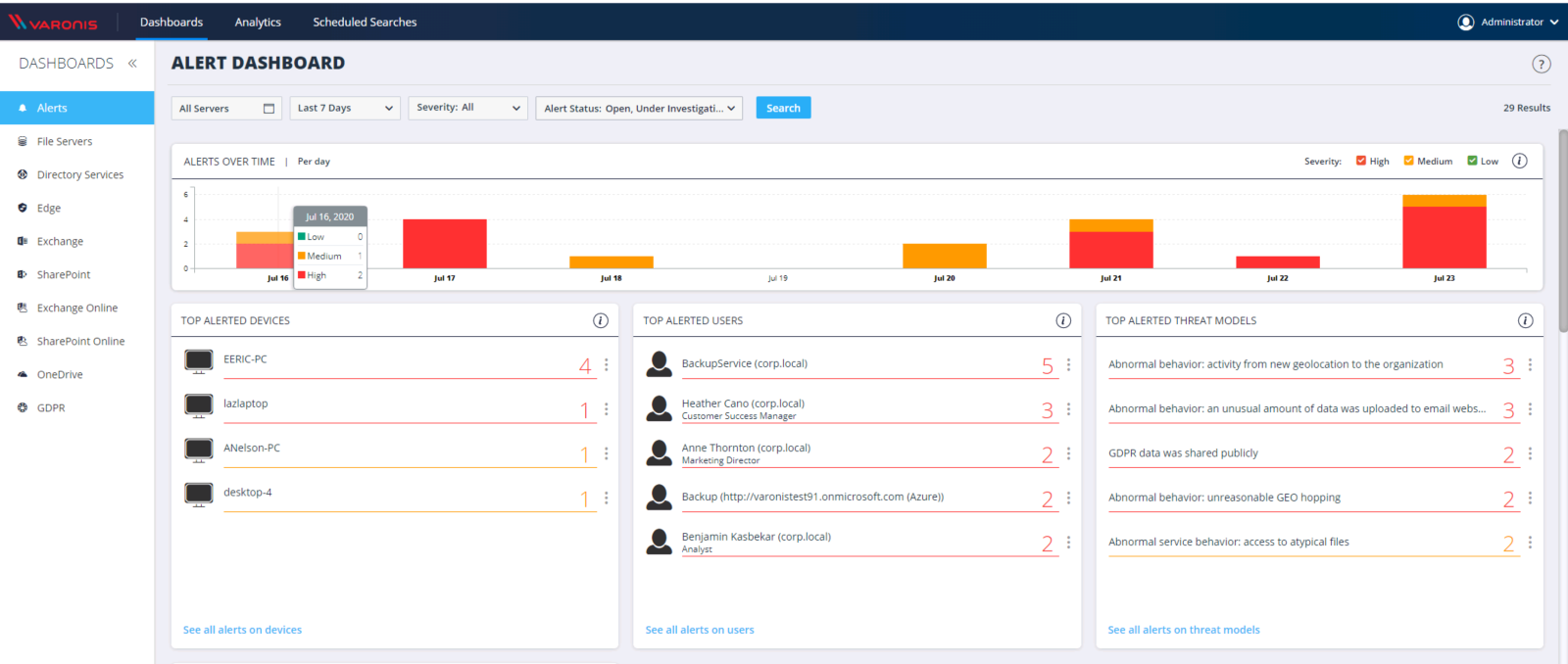The height and width of the screenshot is (664, 1568).
Task: Open the Analytics top menu
Action: click(258, 22)
